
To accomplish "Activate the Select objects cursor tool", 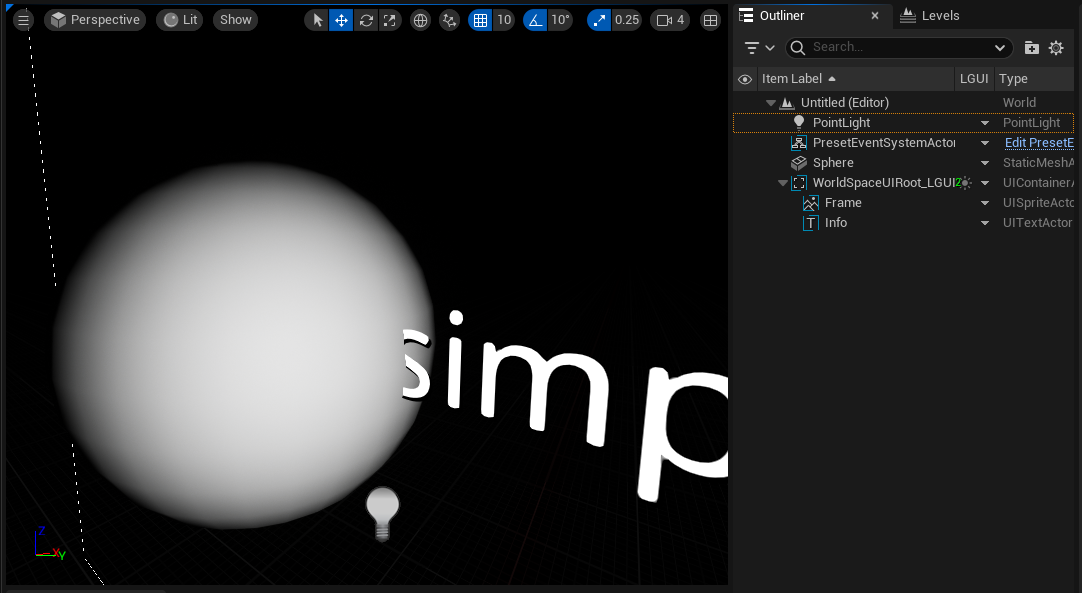I will [x=317, y=20].
